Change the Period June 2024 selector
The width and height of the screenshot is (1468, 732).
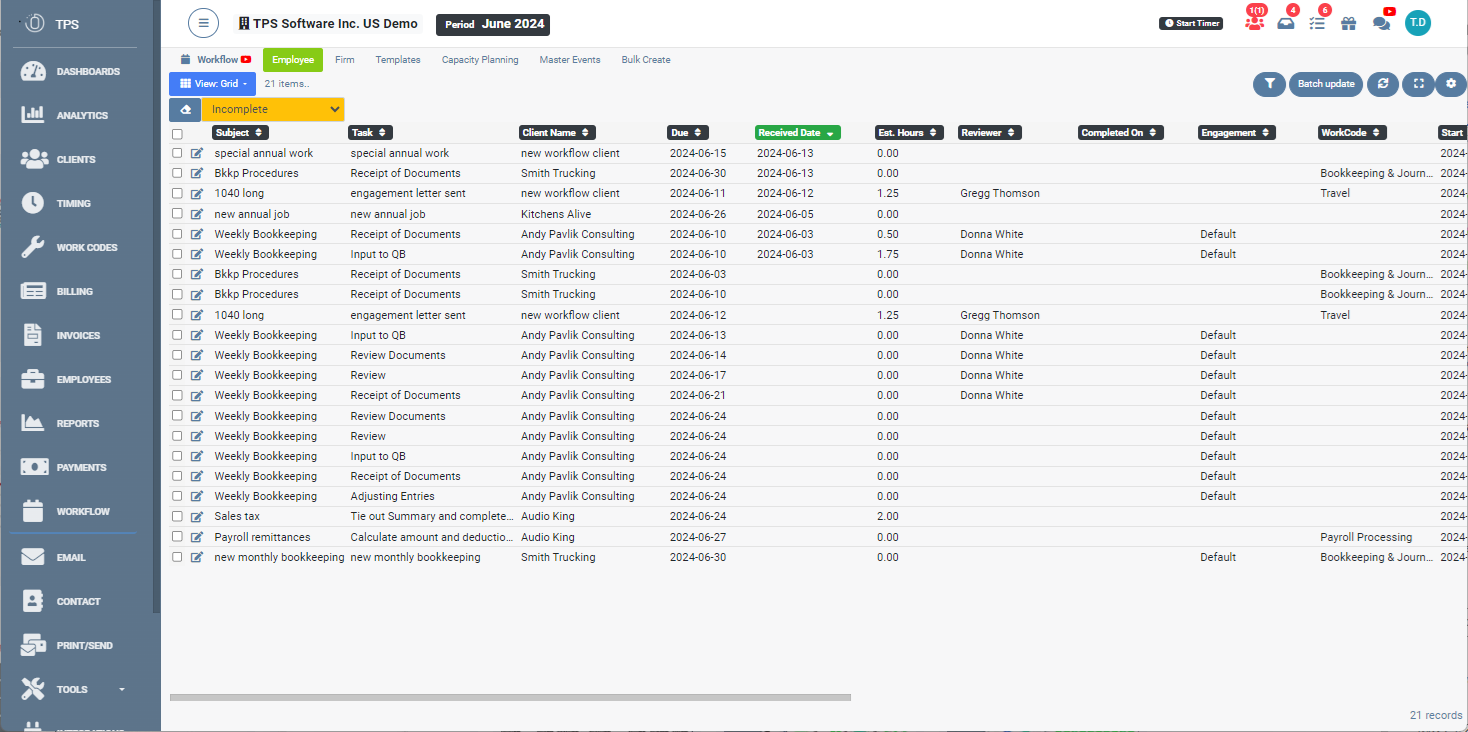pos(493,24)
